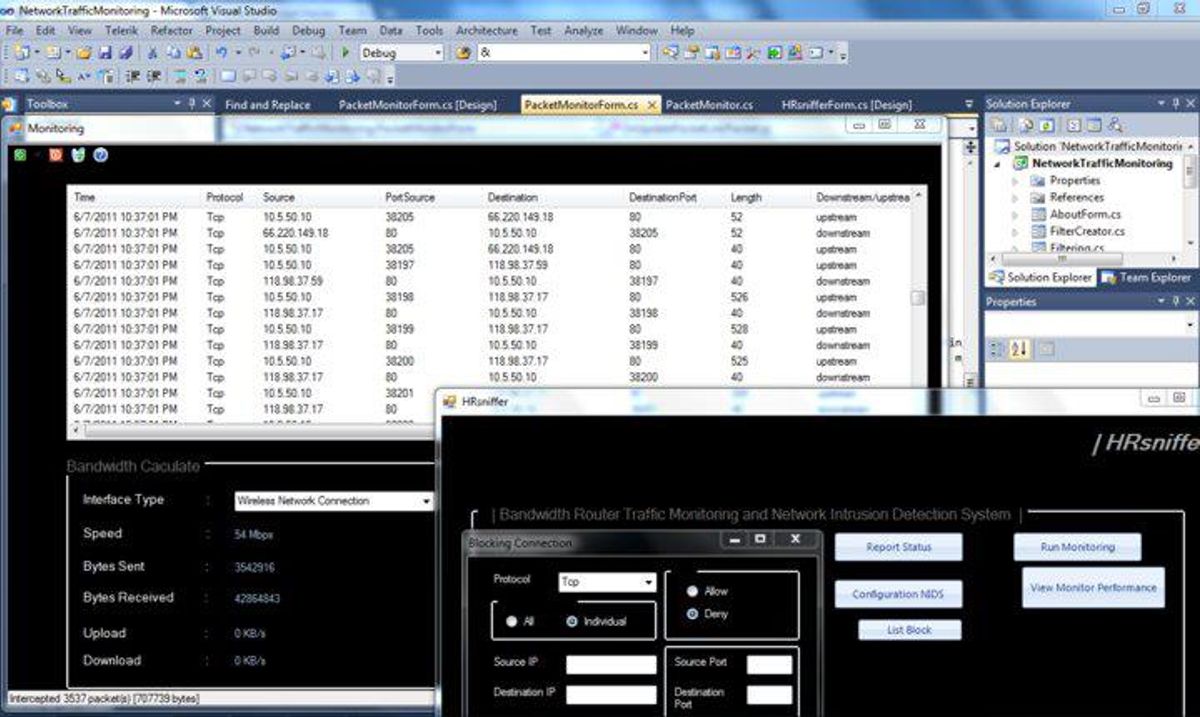Switch to PacketMonitor.cs tab
This screenshot has width=1200, height=717.
point(709,105)
